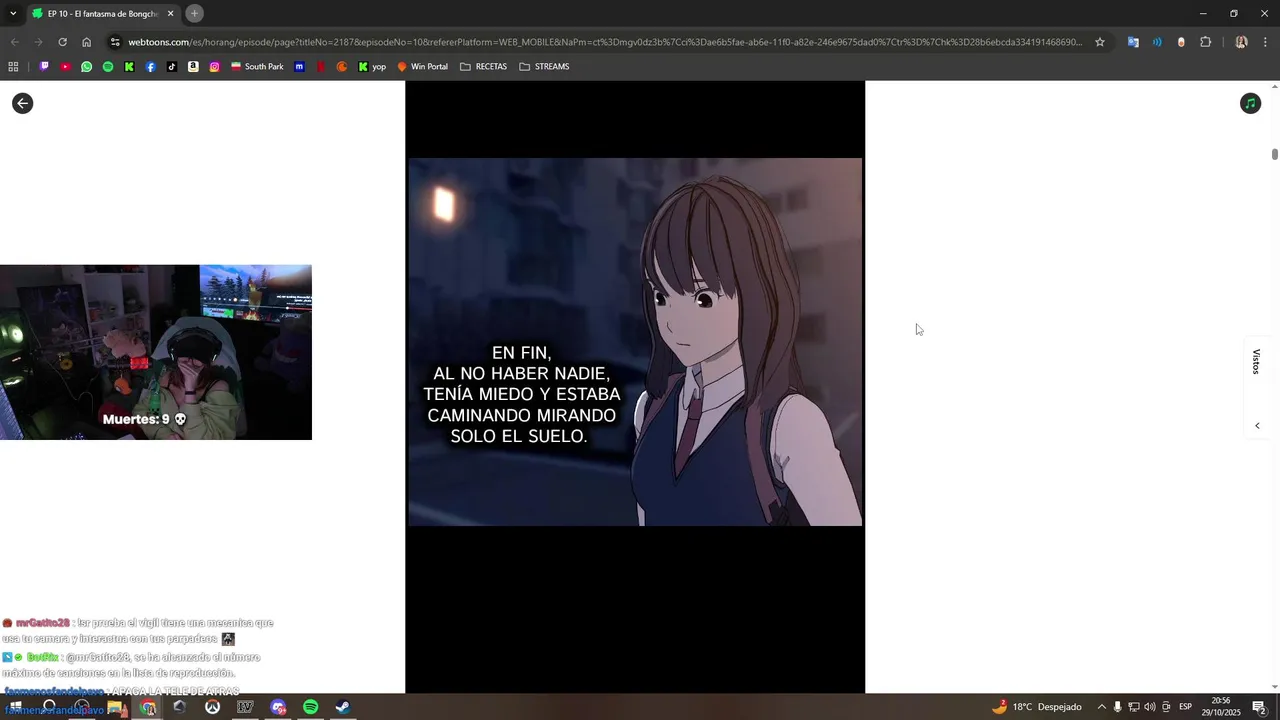The image size is (1280, 720).
Task: Open the Vistos side panel tab
Action: coord(1257,362)
